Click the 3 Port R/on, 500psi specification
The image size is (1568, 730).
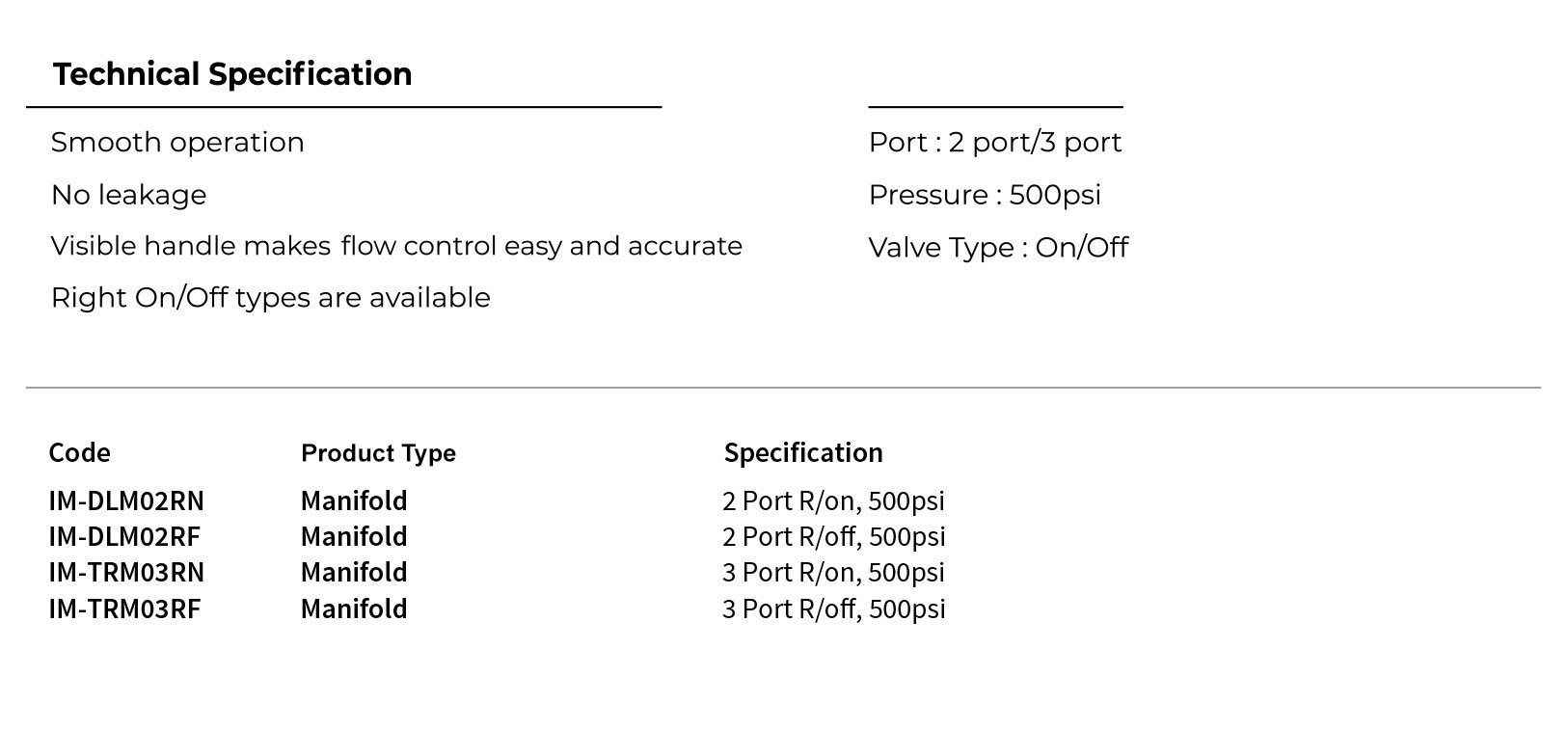point(833,573)
